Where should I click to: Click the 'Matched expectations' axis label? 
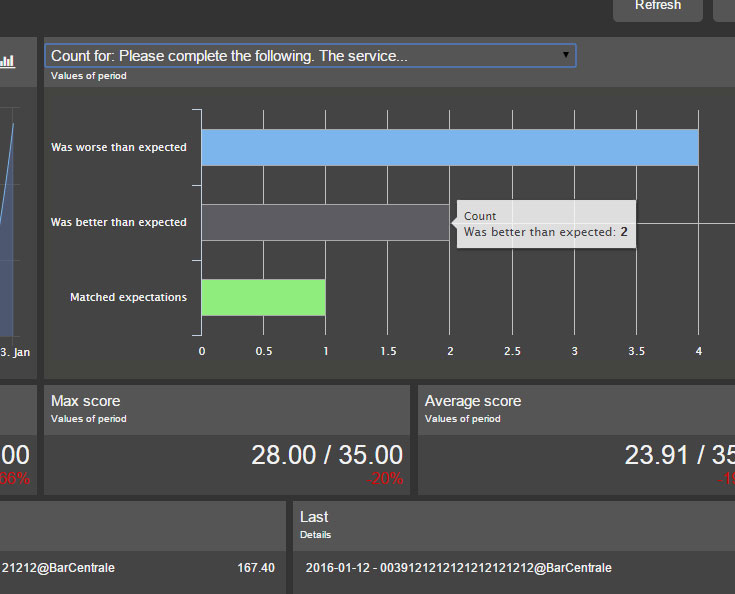[128, 297]
